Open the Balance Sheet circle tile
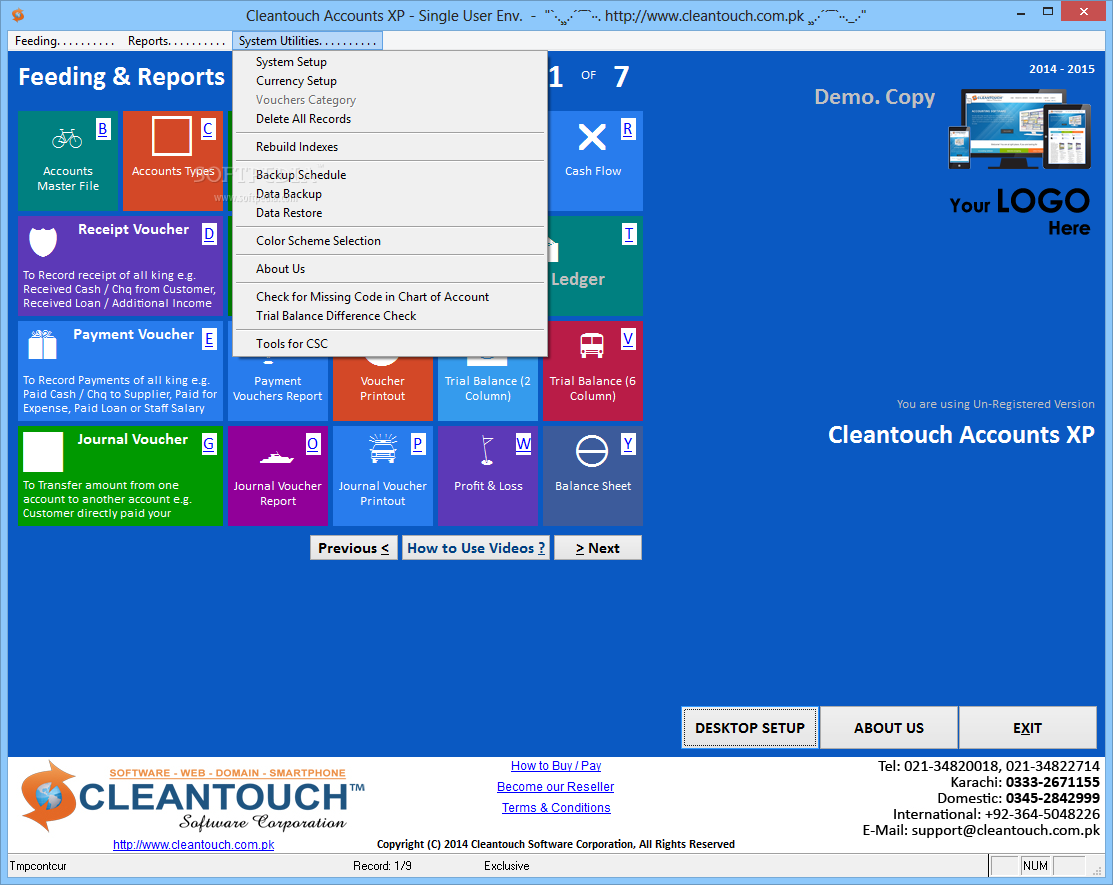This screenshot has width=1113, height=885. coord(593,476)
